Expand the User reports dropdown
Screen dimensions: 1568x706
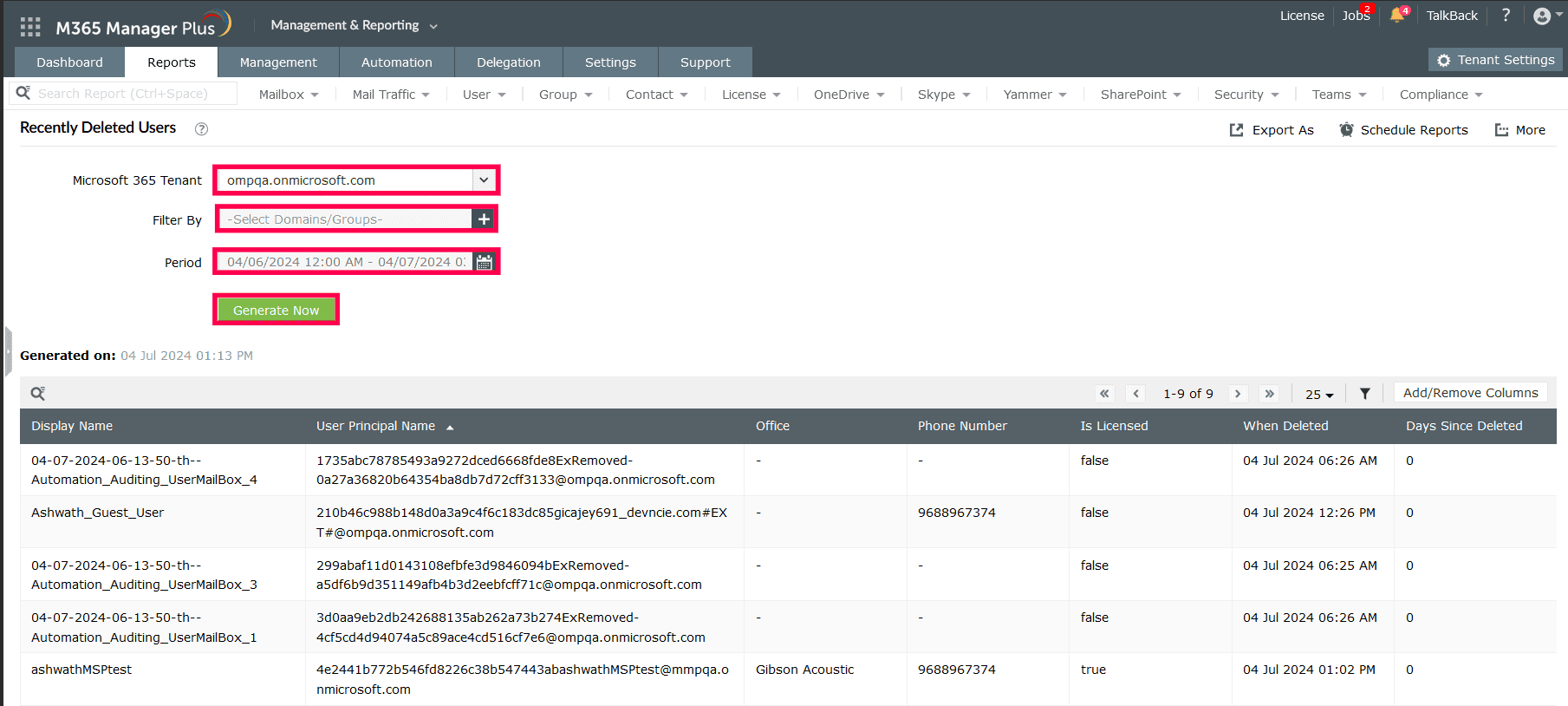pyautogui.click(x=484, y=95)
